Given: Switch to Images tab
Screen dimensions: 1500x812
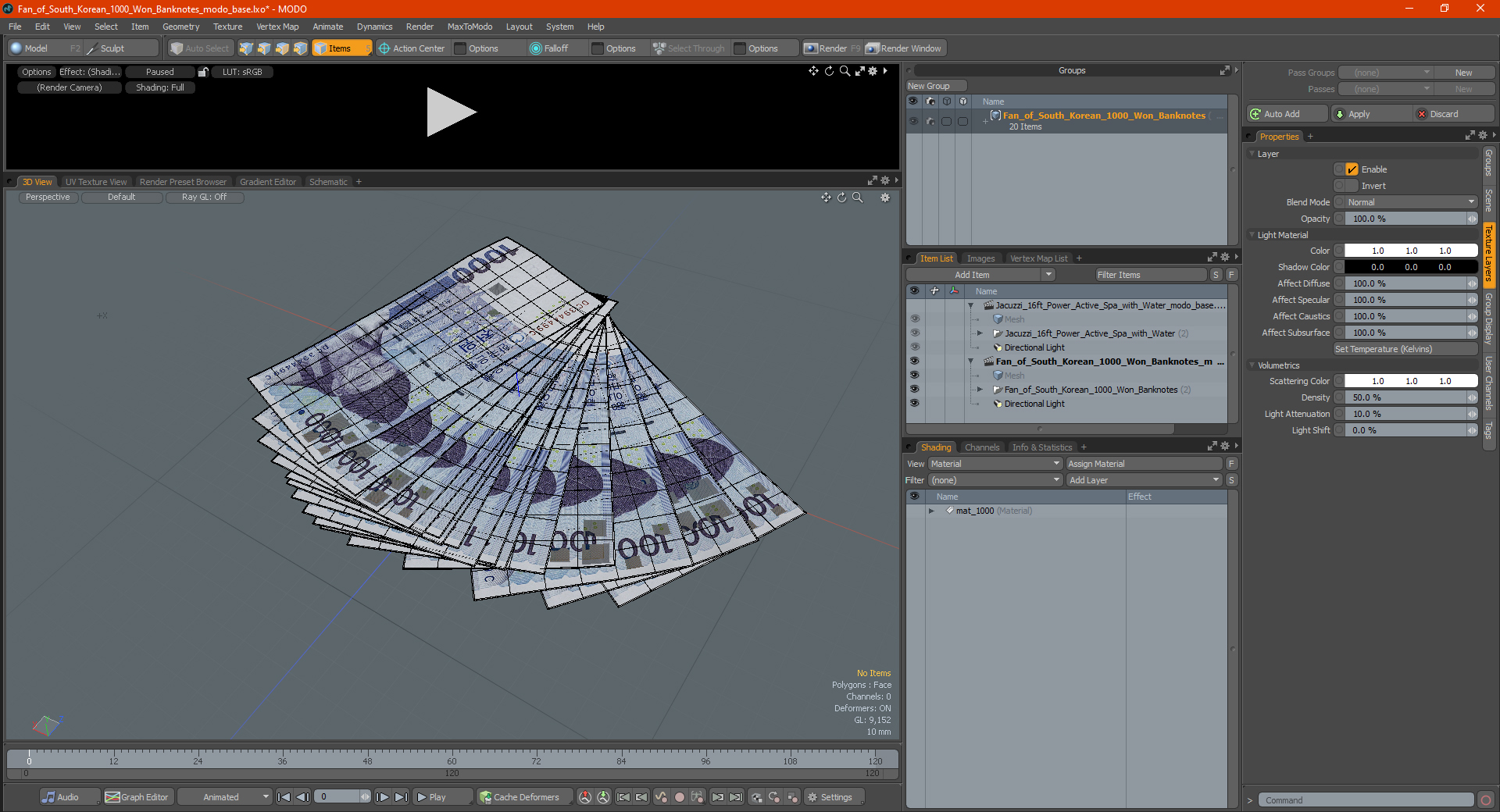Looking at the screenshot, I should pyautogui.click(x=980, y=258).
